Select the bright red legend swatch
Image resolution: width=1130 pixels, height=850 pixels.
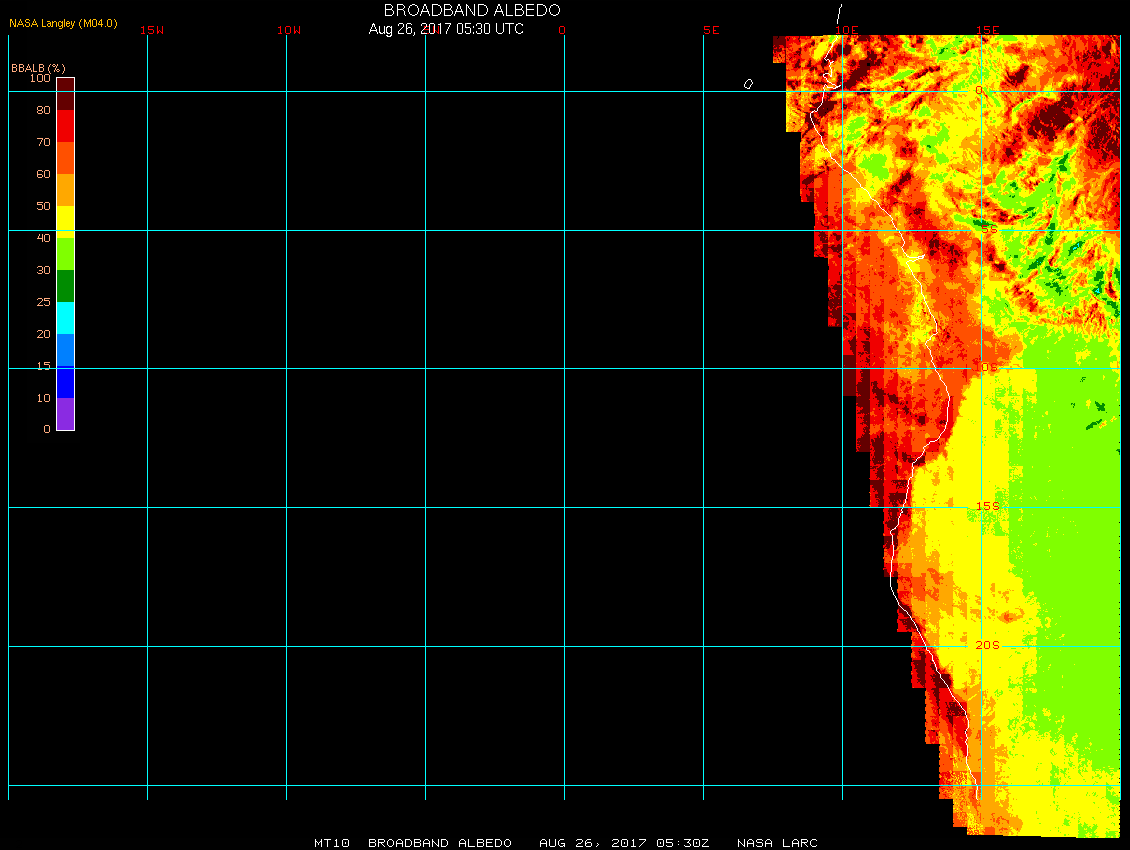click(x=65, y=126)
